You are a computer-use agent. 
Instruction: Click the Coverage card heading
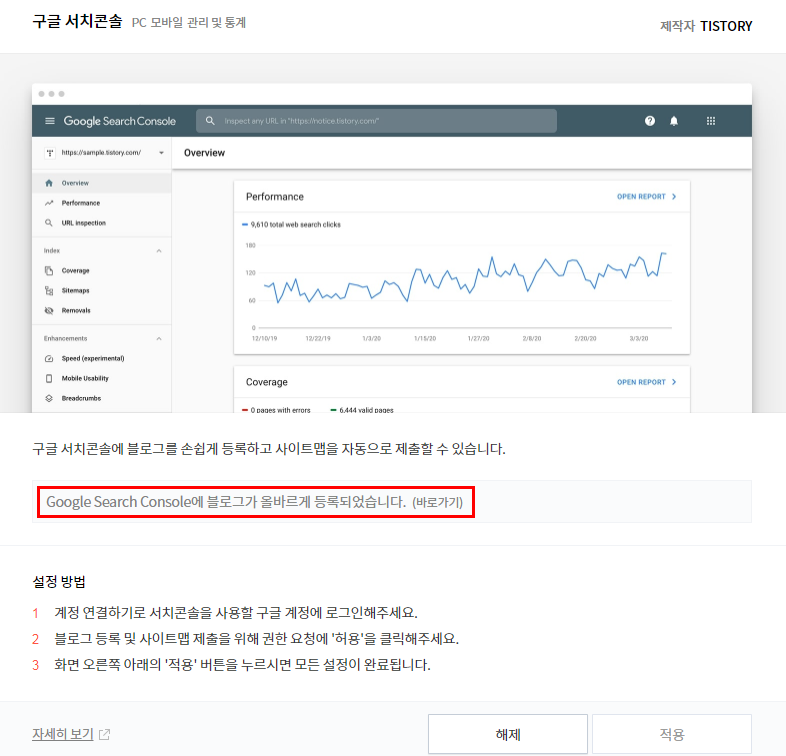tap(267, 382)
